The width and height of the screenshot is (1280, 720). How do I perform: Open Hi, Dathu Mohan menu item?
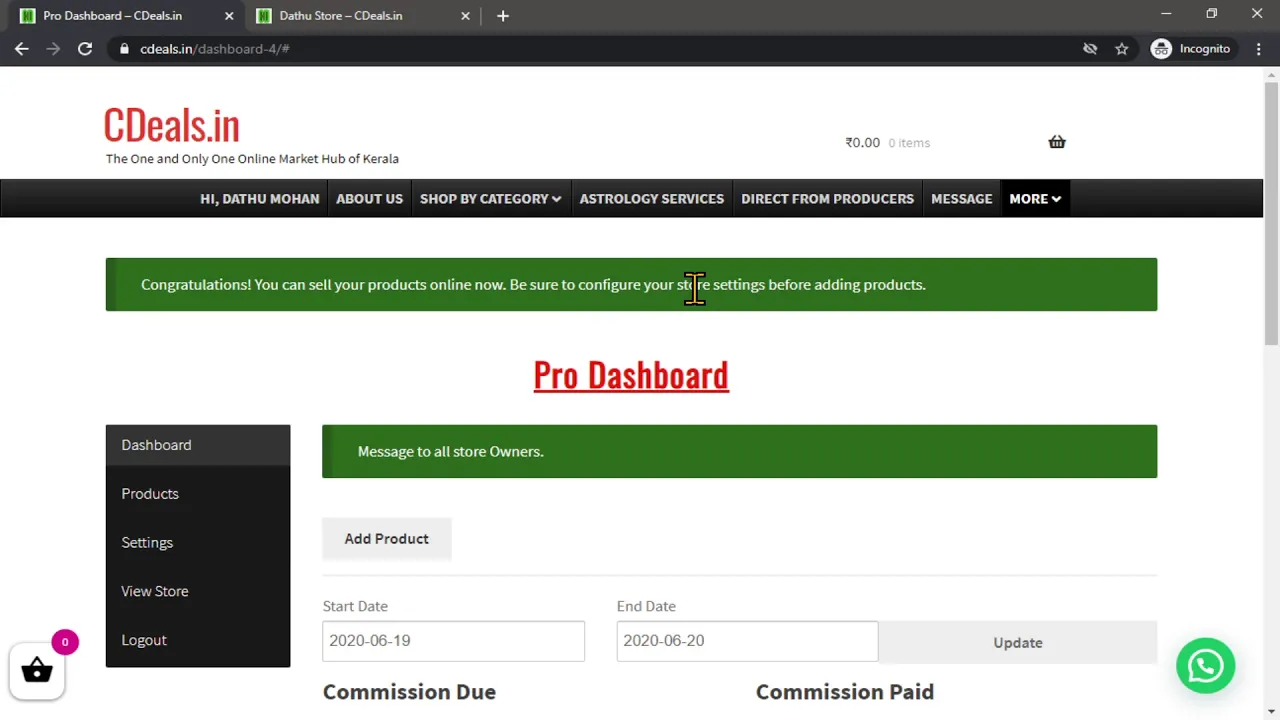tap(260, 198)
